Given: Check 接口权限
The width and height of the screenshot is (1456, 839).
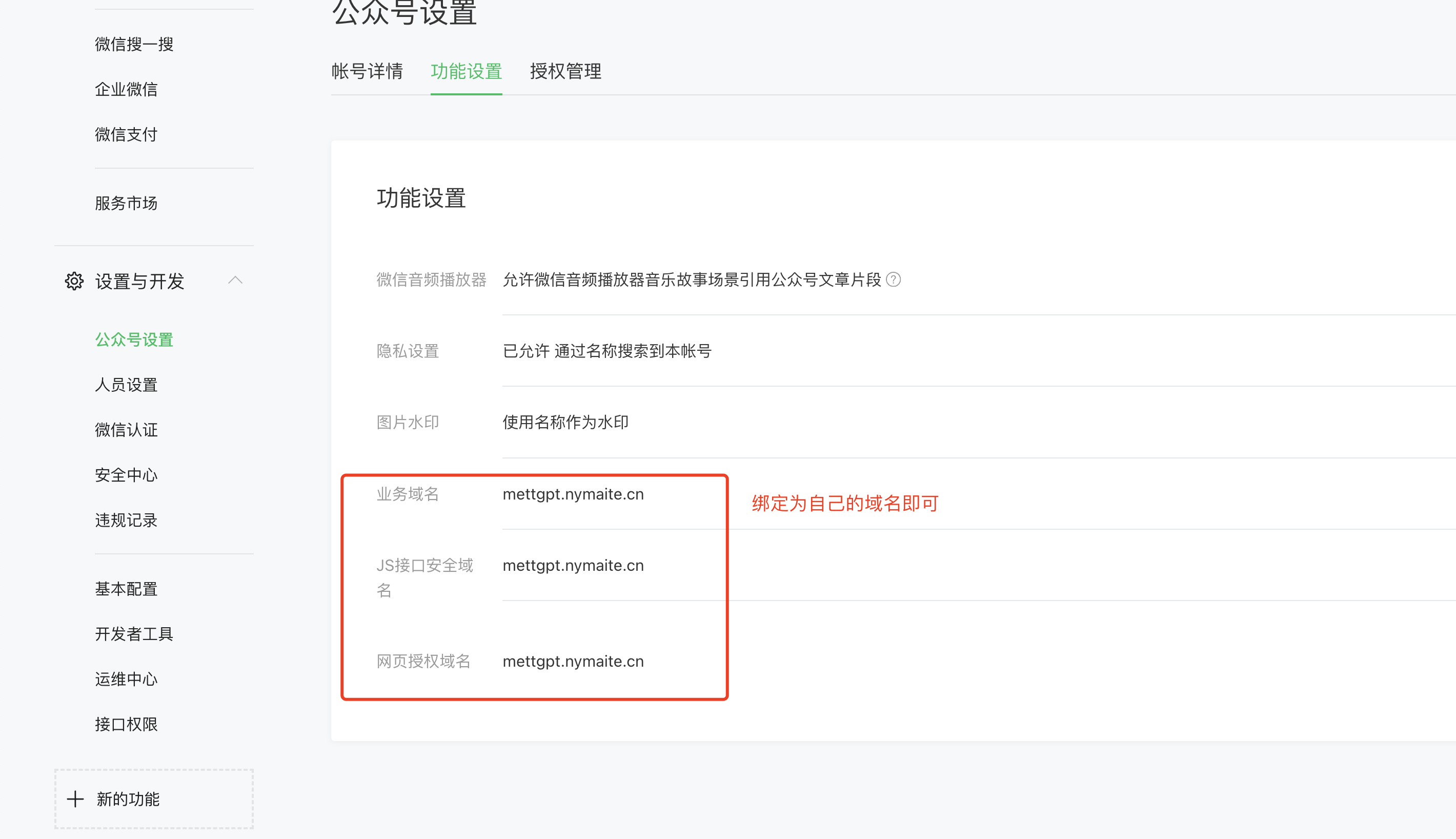Looking at the screenshot, I should 127,724.
